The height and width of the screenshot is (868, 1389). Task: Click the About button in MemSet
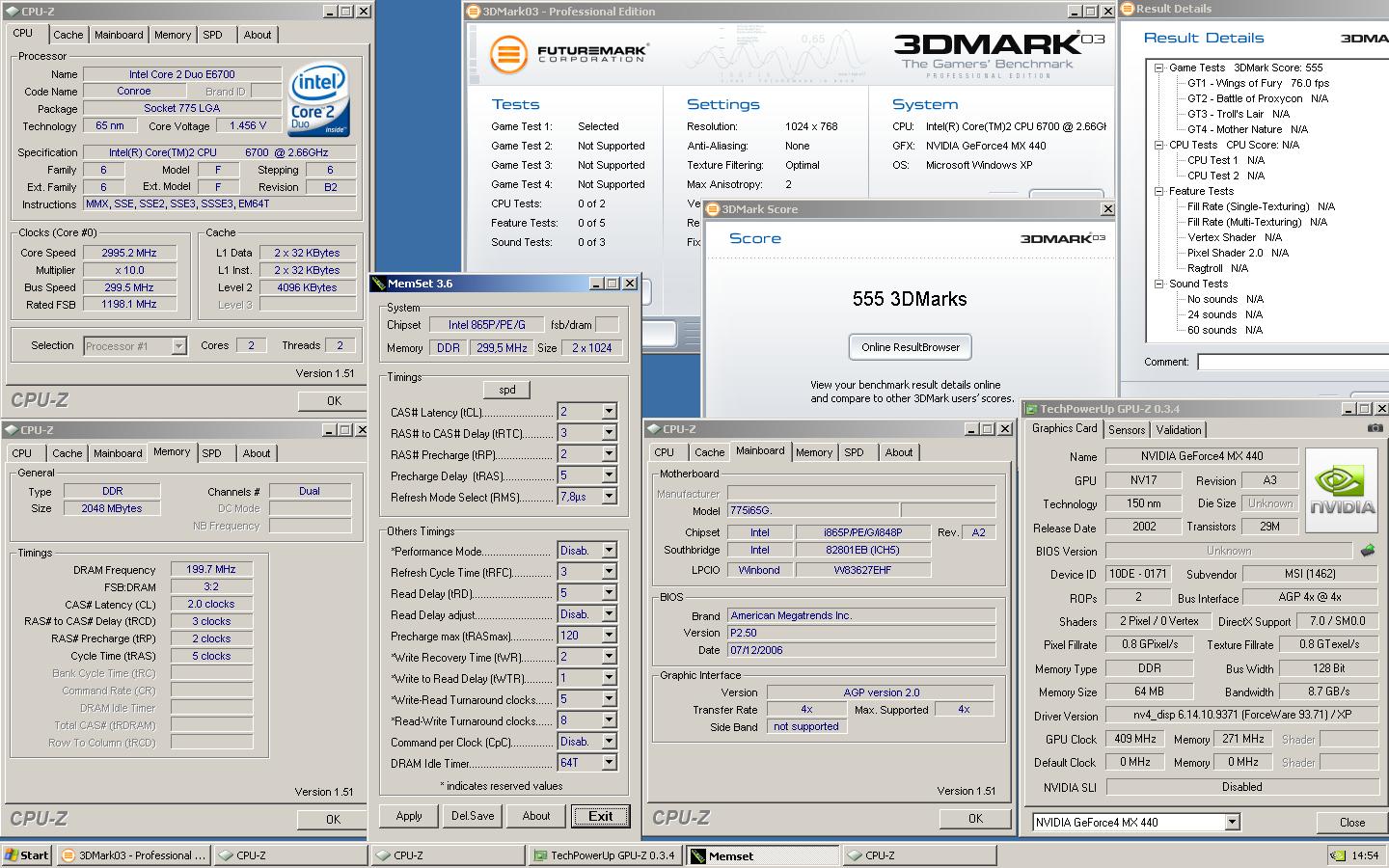coord(536,816)
